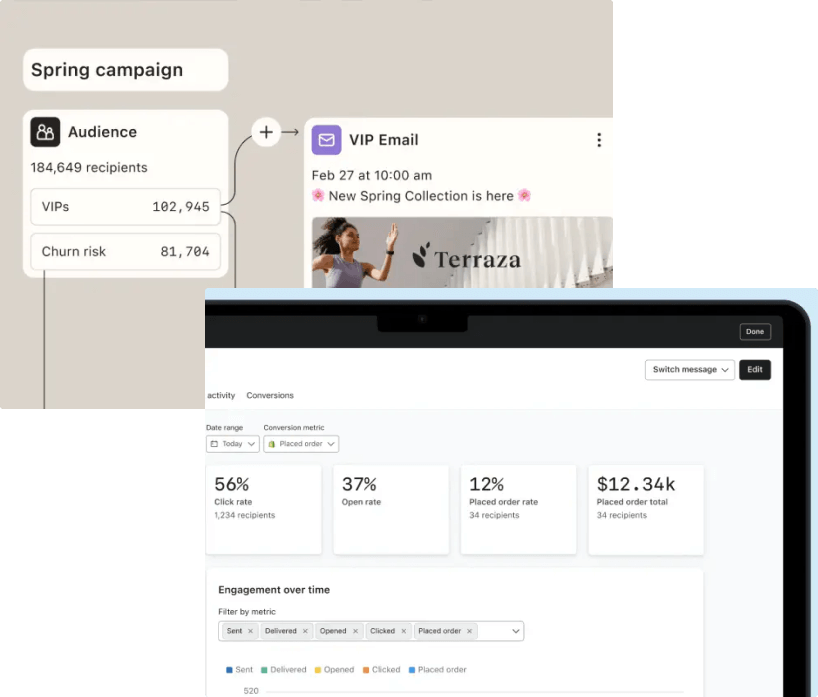Click the Edit button
This screenshot has height=697, width=818.
click(x=755, y=370)
